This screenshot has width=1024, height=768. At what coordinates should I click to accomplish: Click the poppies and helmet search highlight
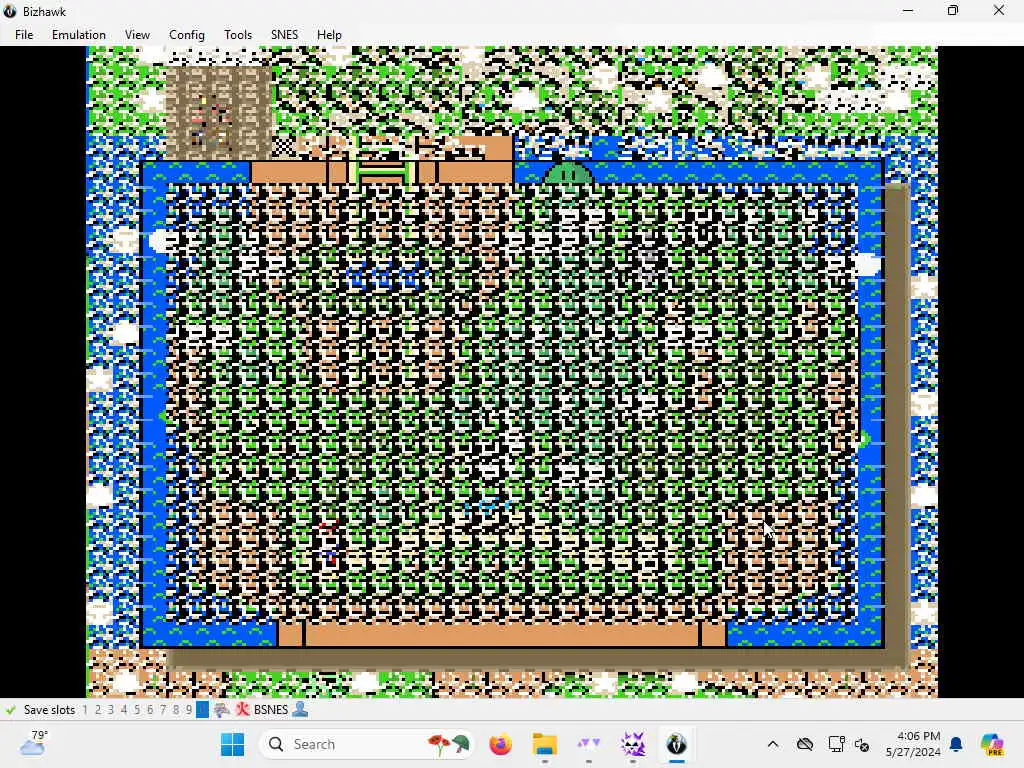coord(449,744)
